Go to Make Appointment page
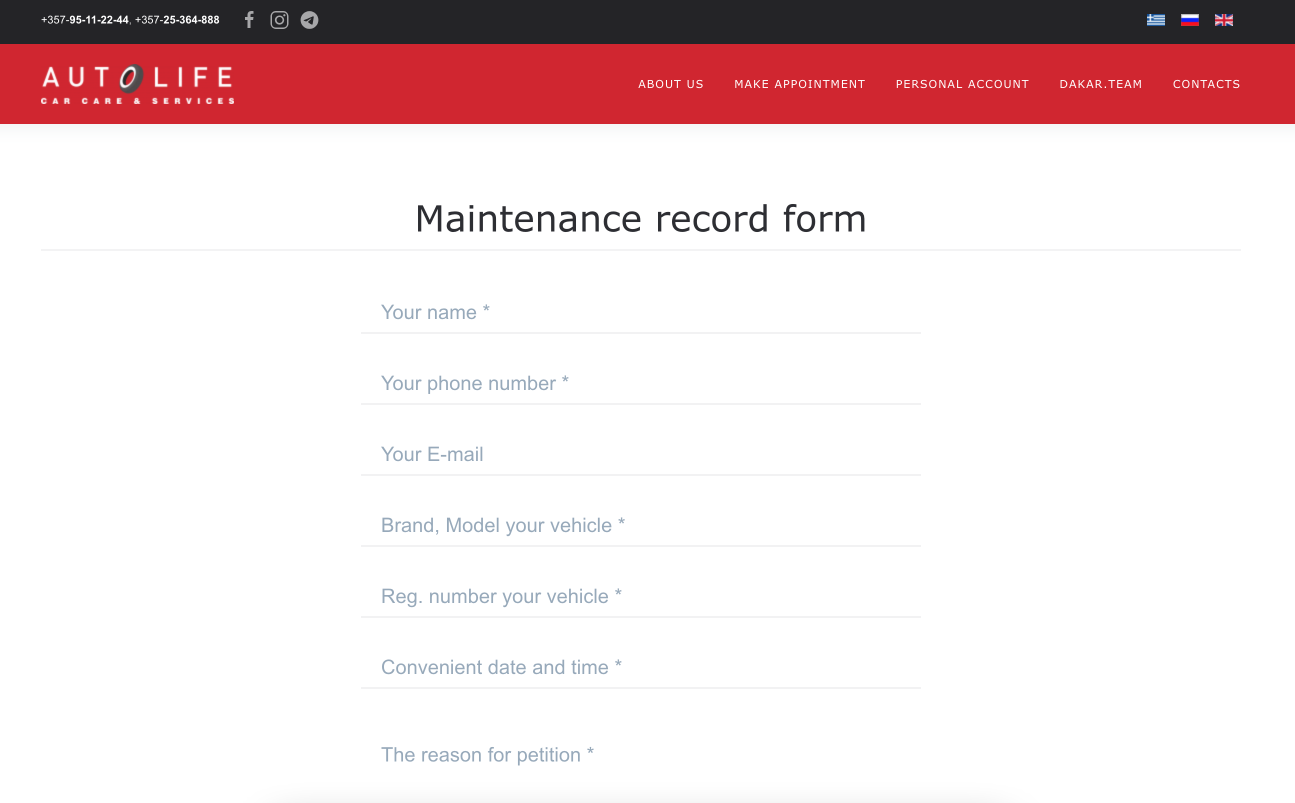The width and height of the screenshot is (1295, 803). [x=799, y=84]
